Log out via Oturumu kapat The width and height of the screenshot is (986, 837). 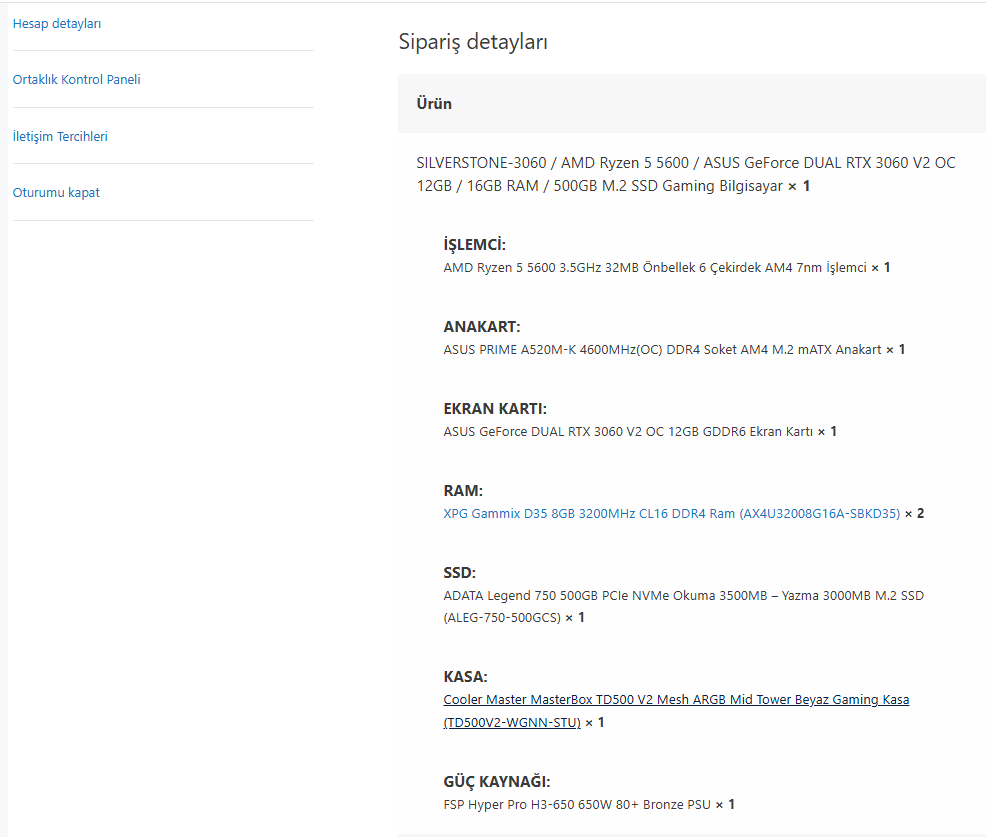[x=56, y=192]
